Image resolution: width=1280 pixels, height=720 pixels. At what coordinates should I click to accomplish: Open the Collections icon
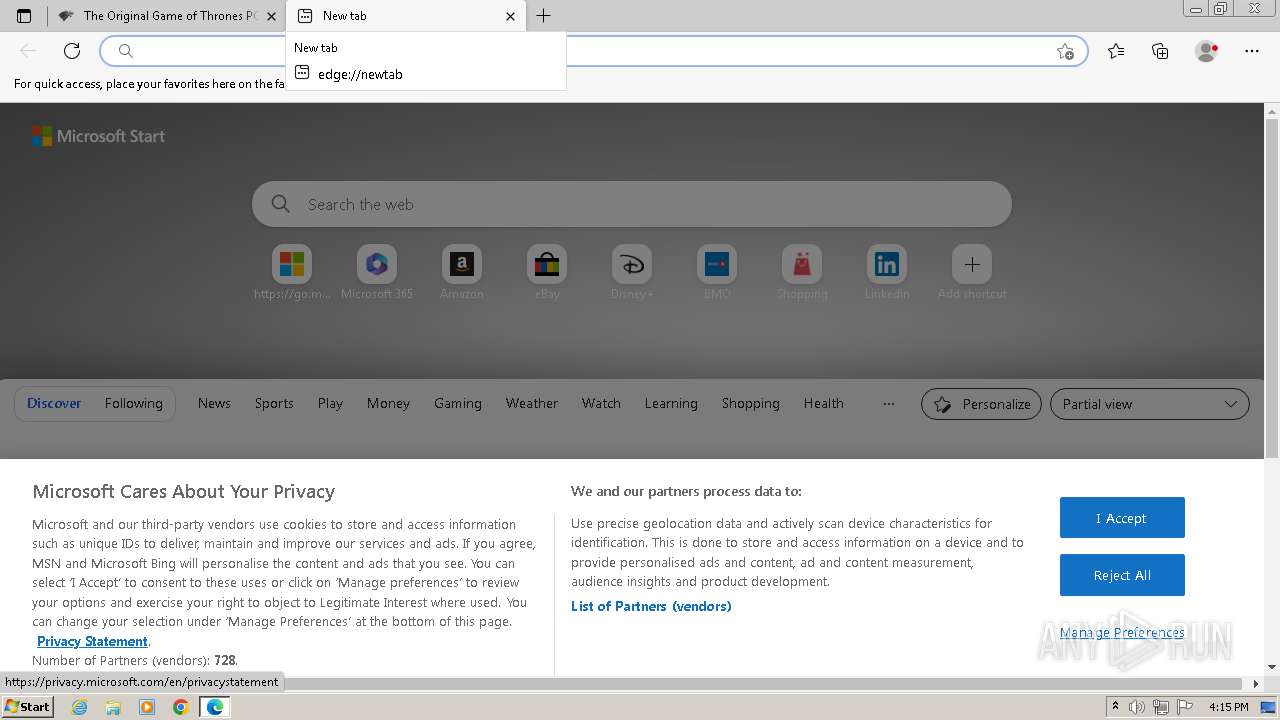[1160, 51]
